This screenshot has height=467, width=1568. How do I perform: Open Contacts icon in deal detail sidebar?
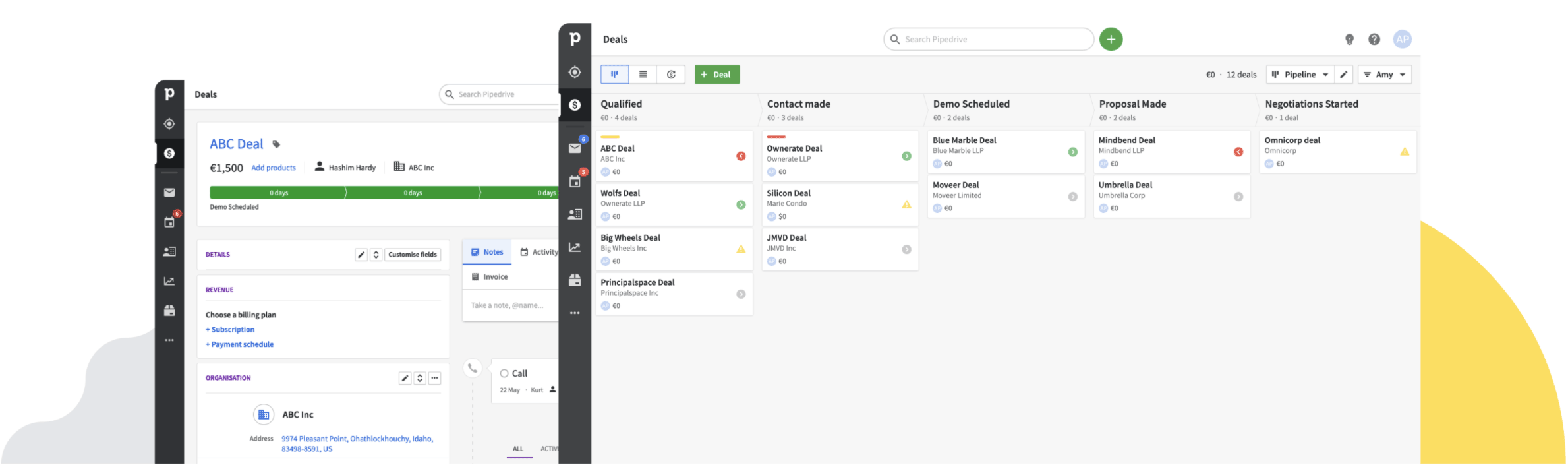[169, 251]
